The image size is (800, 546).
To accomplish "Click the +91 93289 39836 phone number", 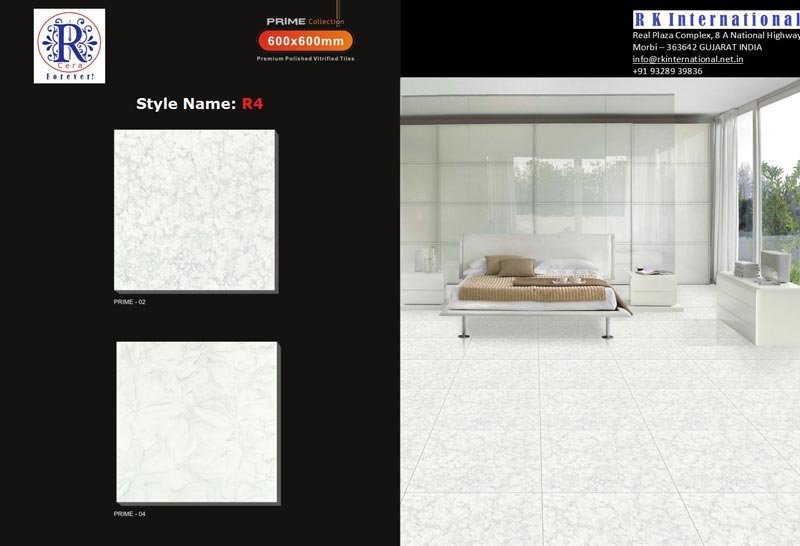I will tap(667, 71).
